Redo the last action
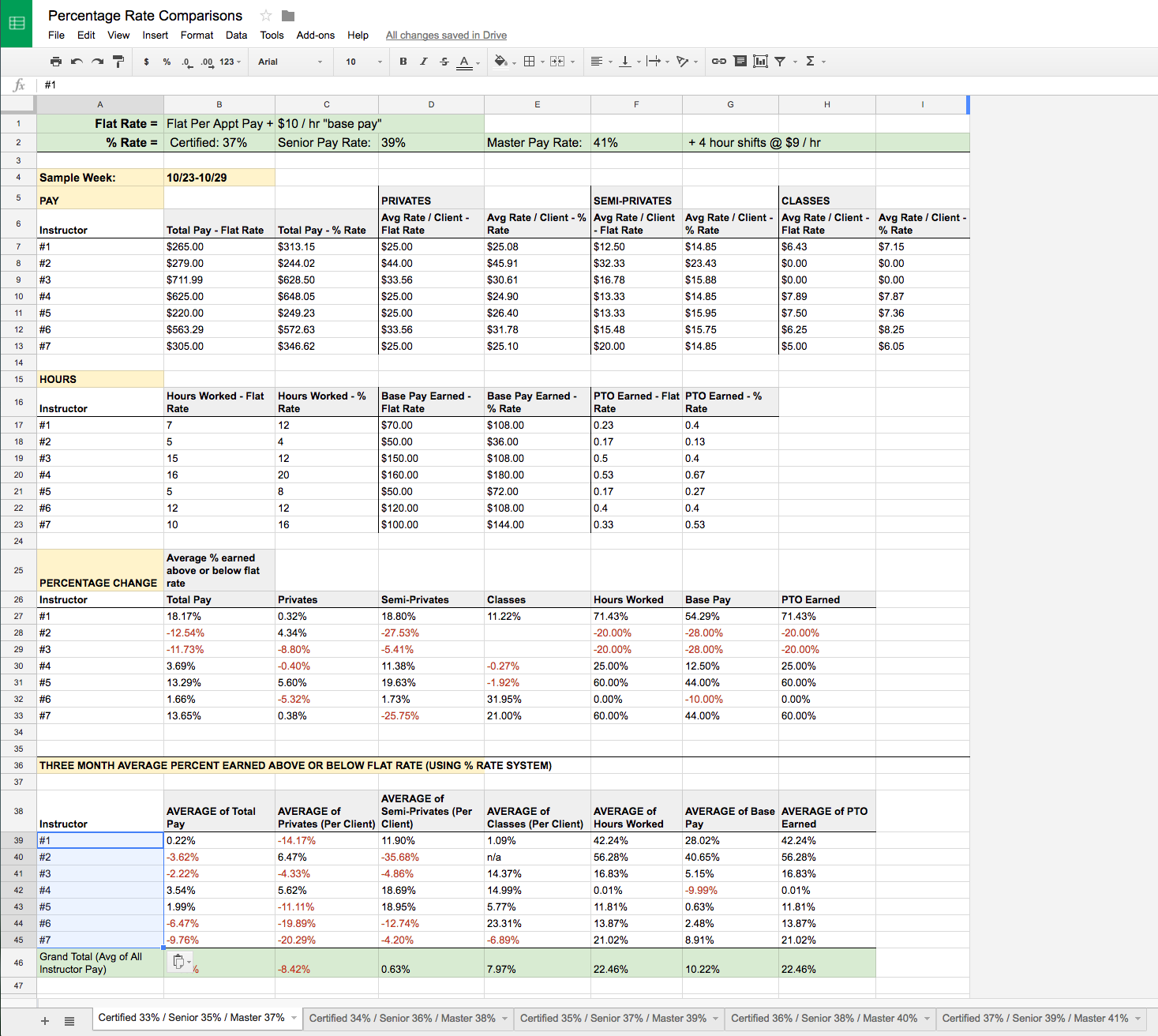The height and width of the screenshot is (1036, 1158). pyautogui.click(x=97, y=62)
